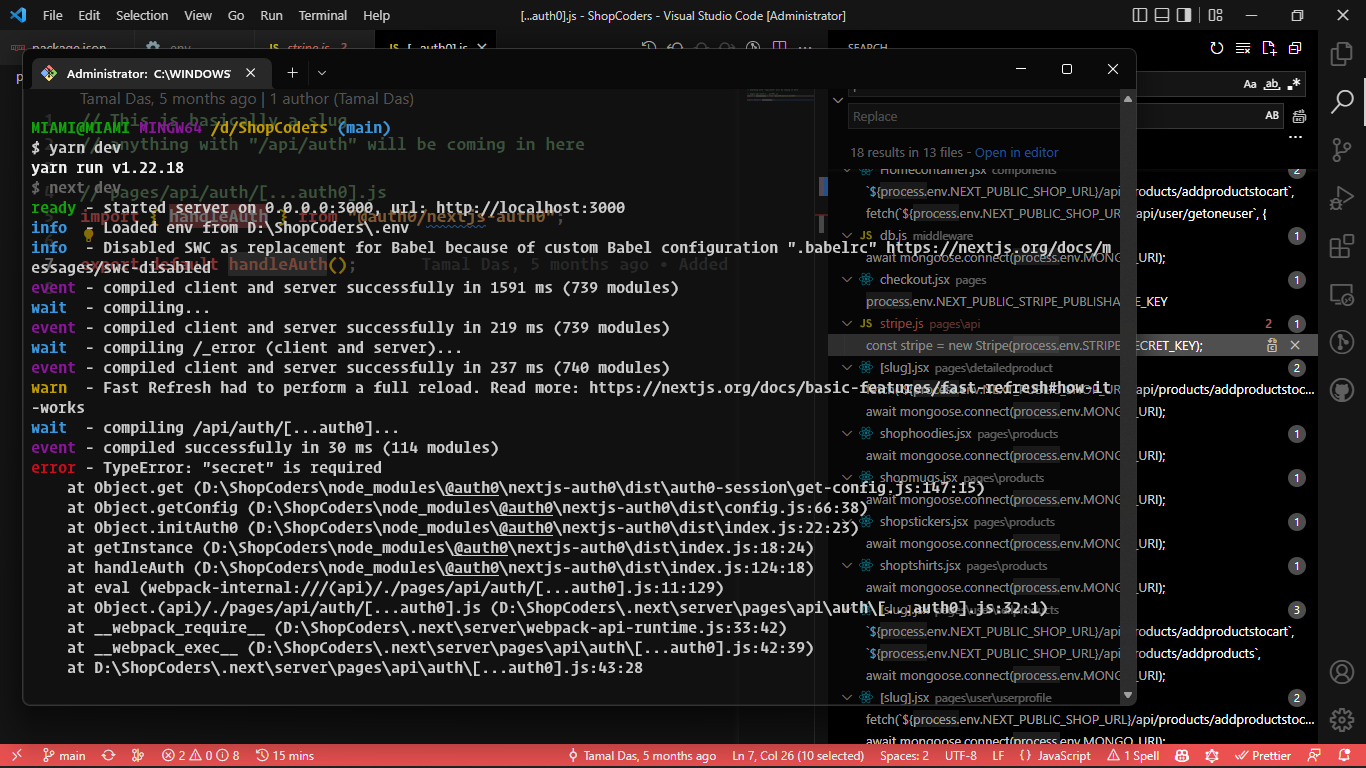This screenshot has height=768, width=1366.
Task: Synchronize changes in the status bar
Action: point(108,756)
